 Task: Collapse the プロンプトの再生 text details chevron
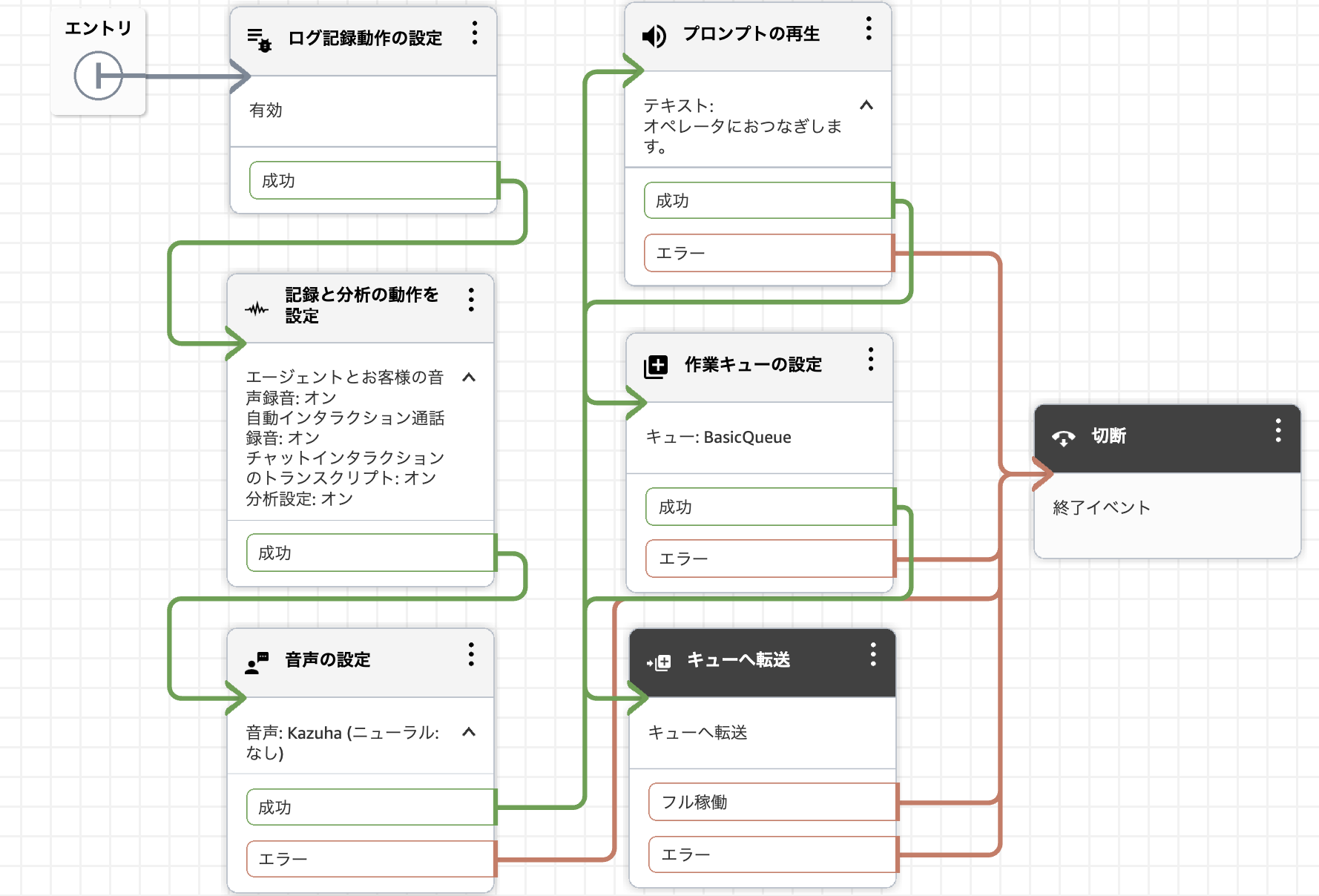coord(866,105)
